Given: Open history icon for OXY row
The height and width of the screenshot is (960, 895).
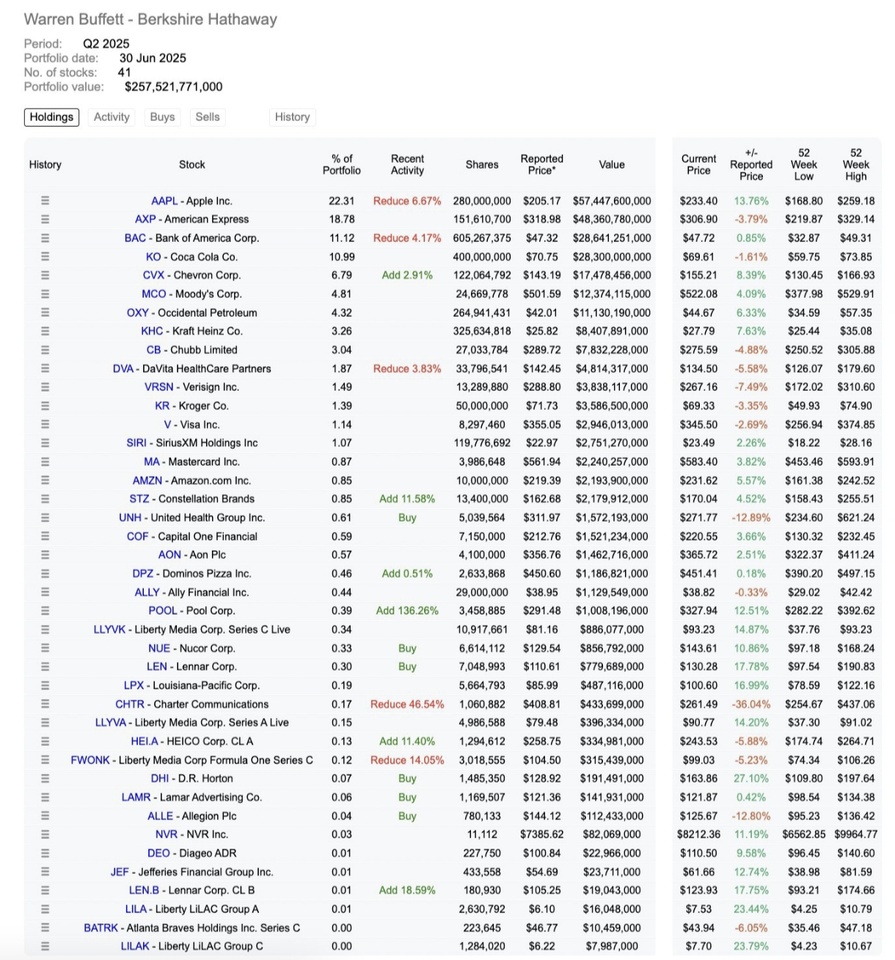Looking at the screenshot, I should tap(45, 313).
